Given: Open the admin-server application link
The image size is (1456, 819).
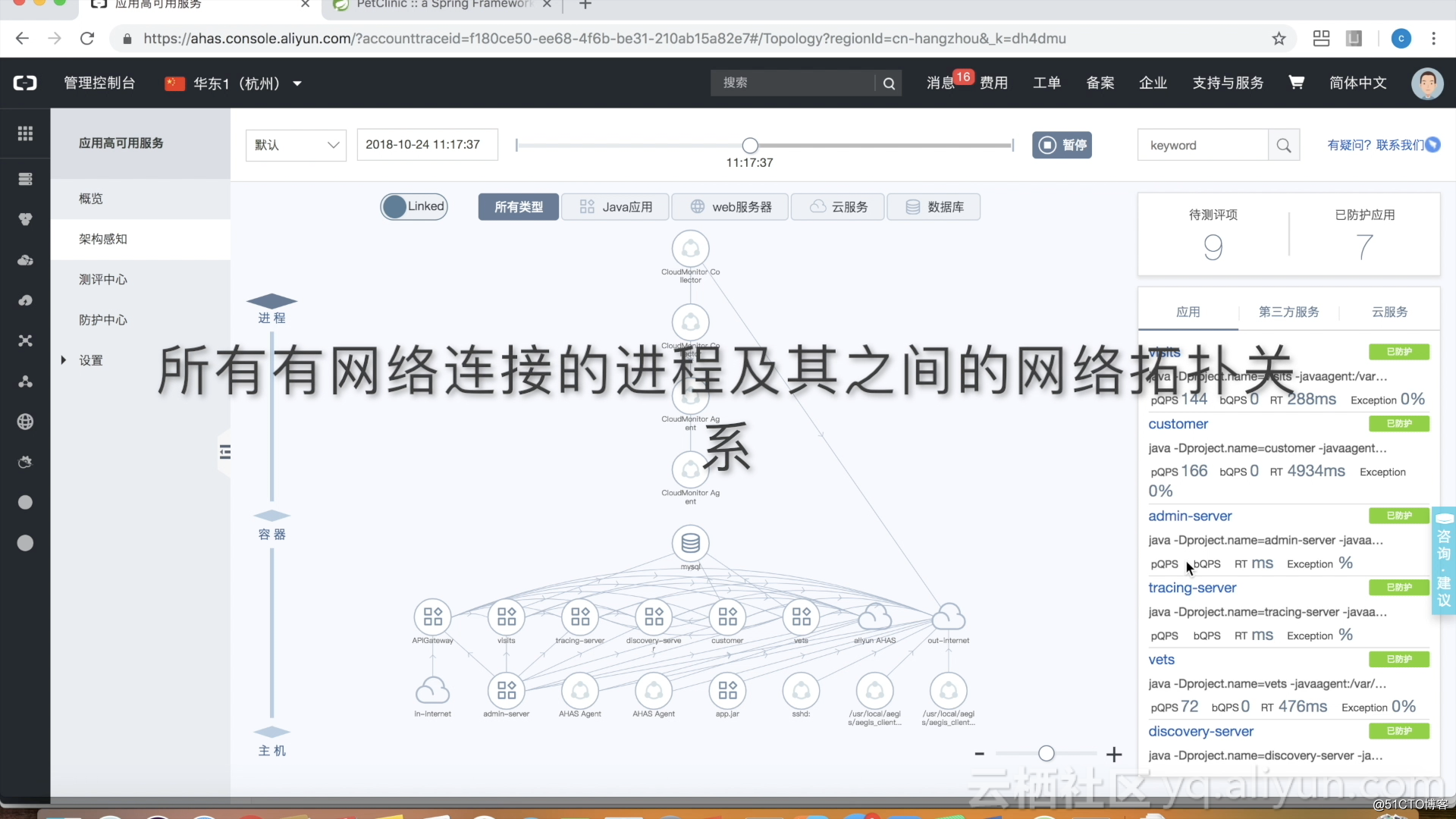Looking at the screenshot, I should click(x=1190, y=516).
